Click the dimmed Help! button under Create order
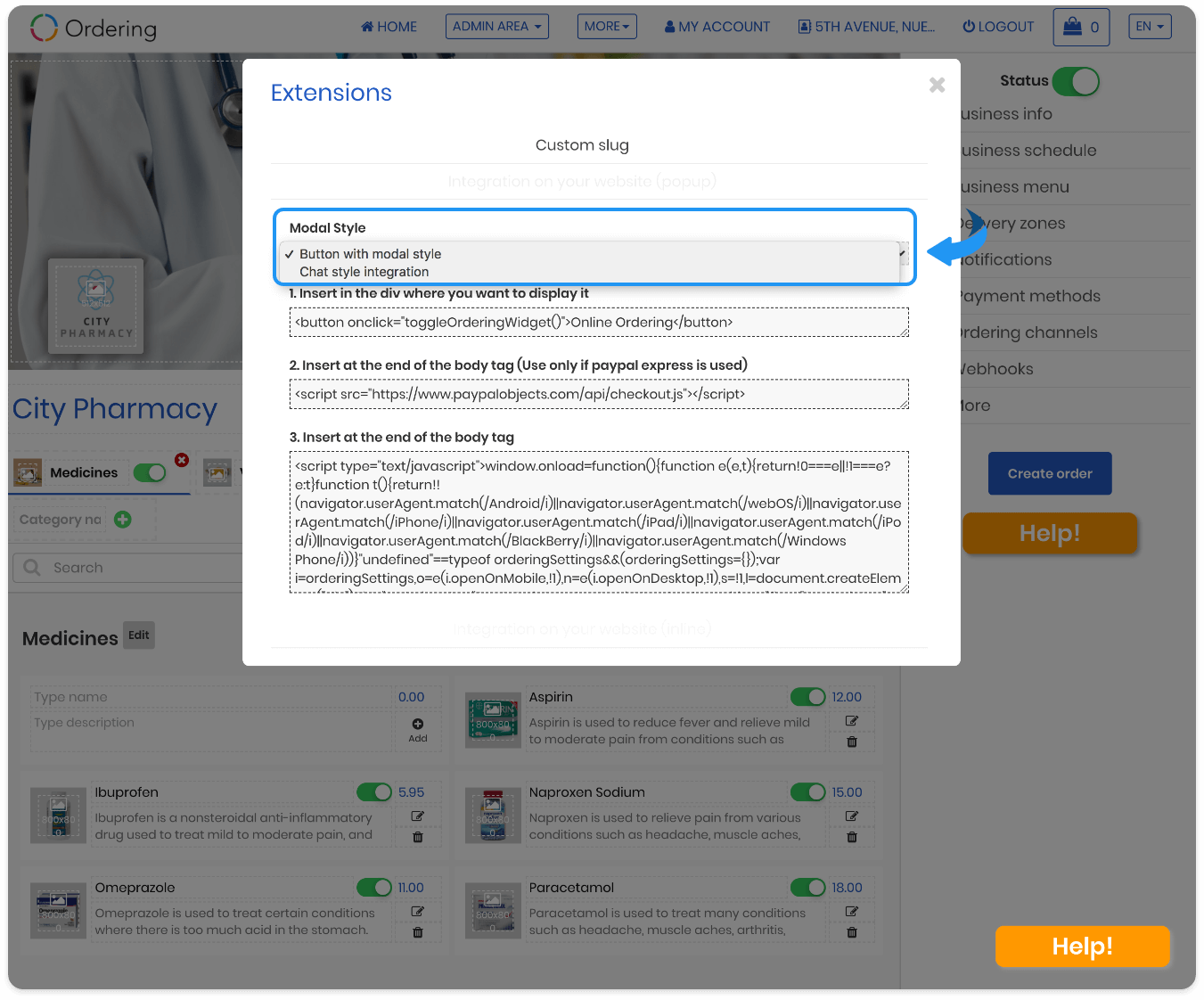 point(1050,533)
